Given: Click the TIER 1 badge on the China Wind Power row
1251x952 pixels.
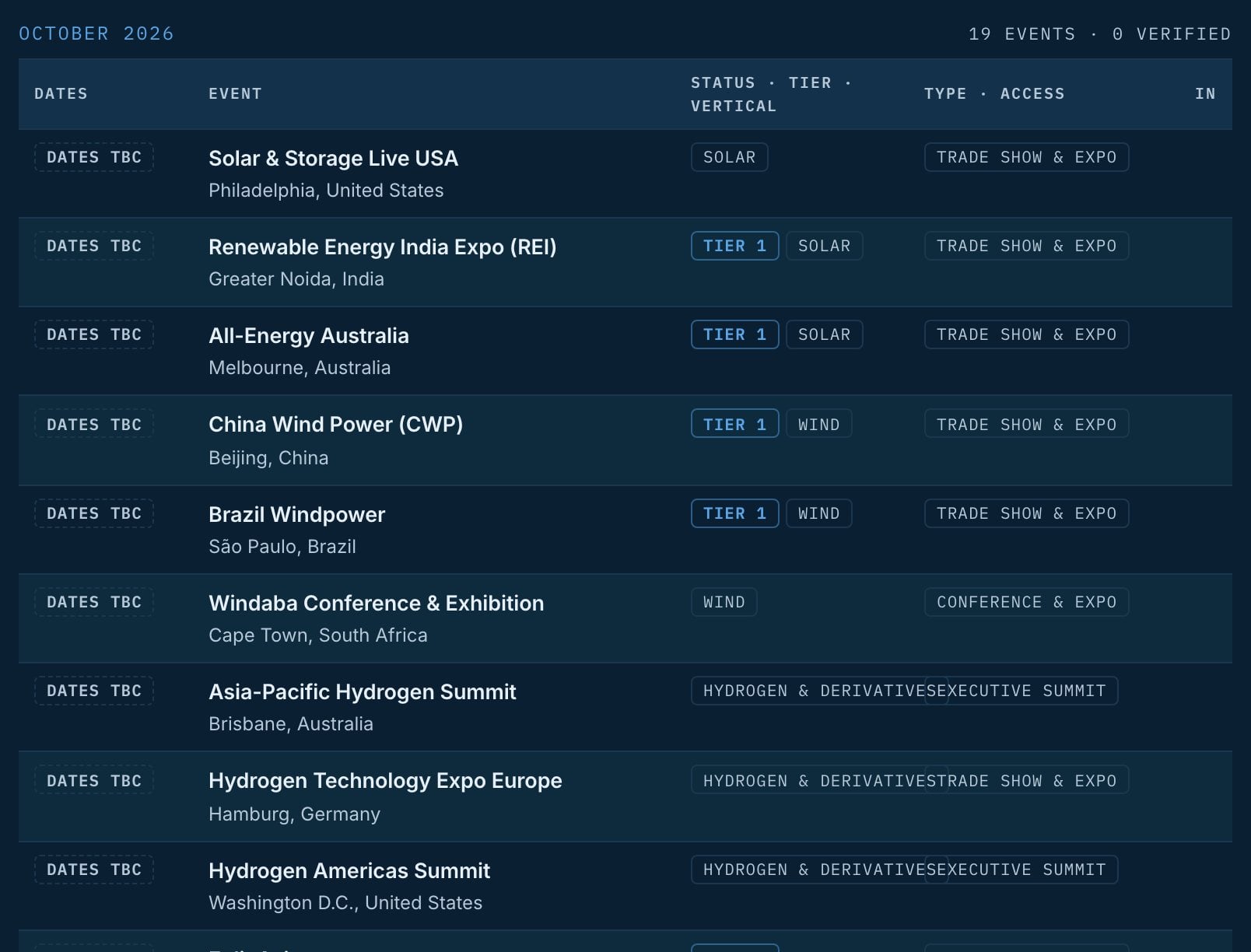Looking at the screenshot, I should coord(734,424).
